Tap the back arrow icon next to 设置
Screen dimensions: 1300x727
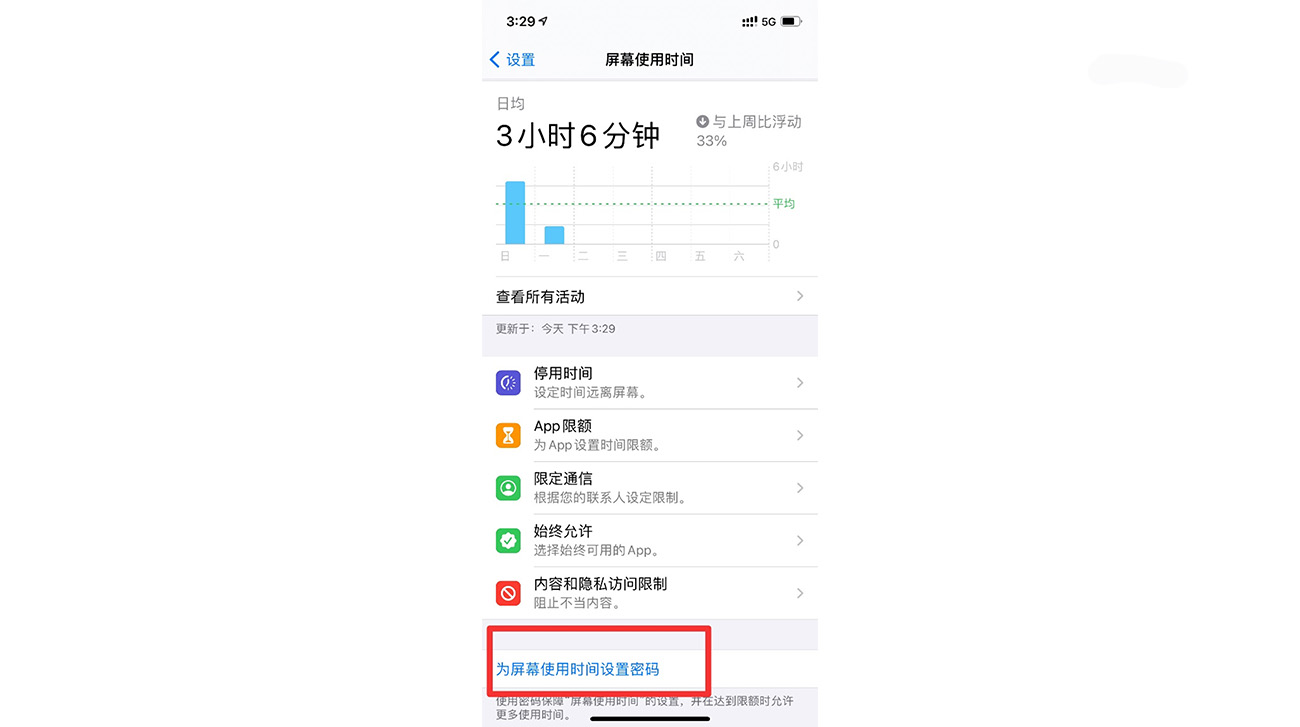[x=494, y=60]
